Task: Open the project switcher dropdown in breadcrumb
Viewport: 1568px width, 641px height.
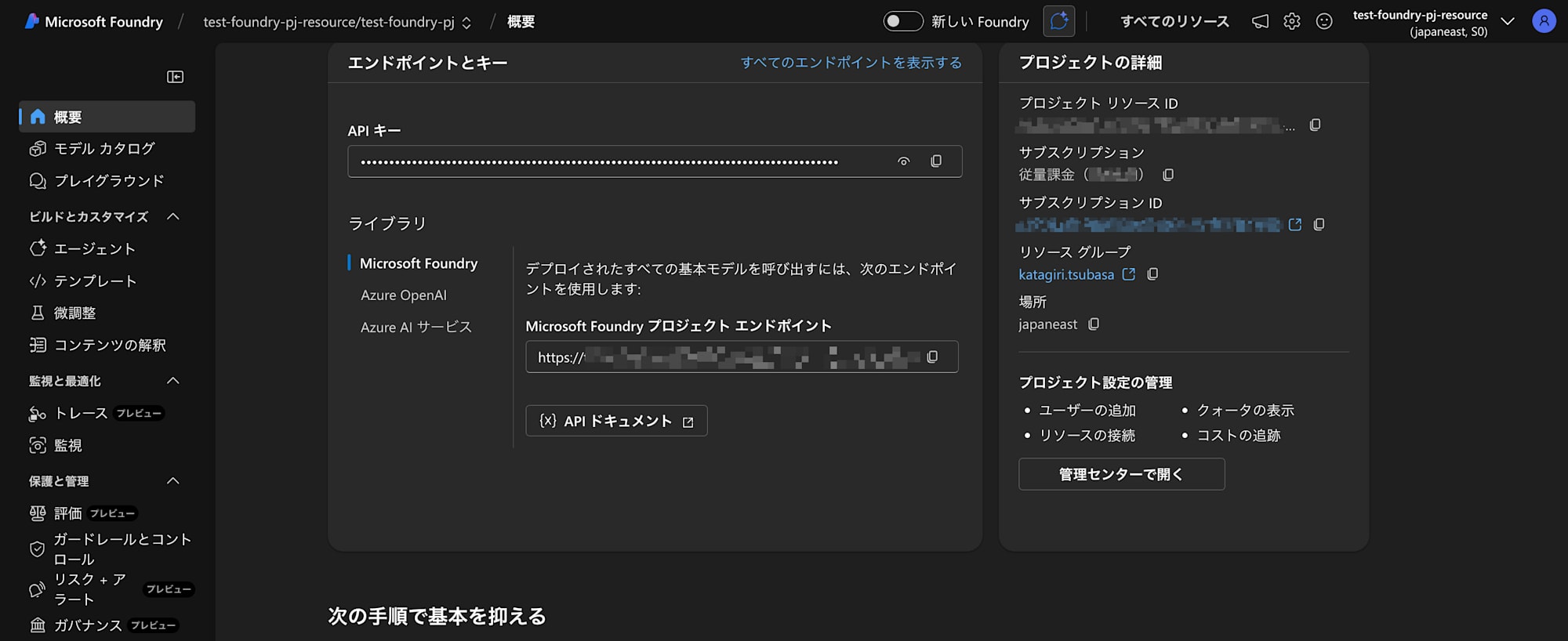Action: click(466, 23)
